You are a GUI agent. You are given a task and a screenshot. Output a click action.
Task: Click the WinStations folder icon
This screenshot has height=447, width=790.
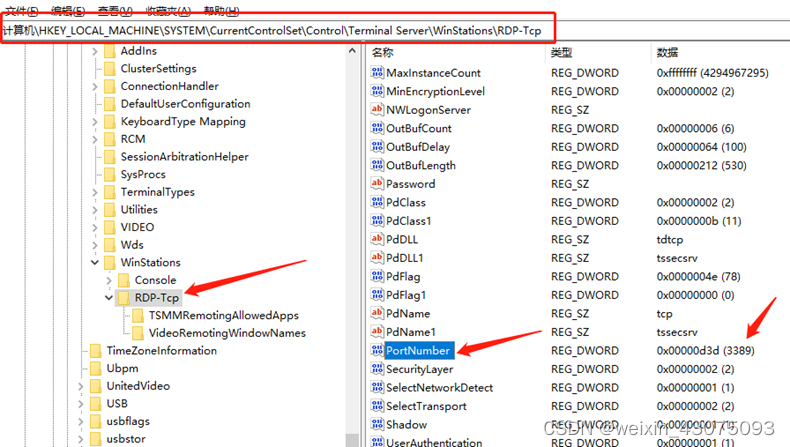click(x=110, y=262)
